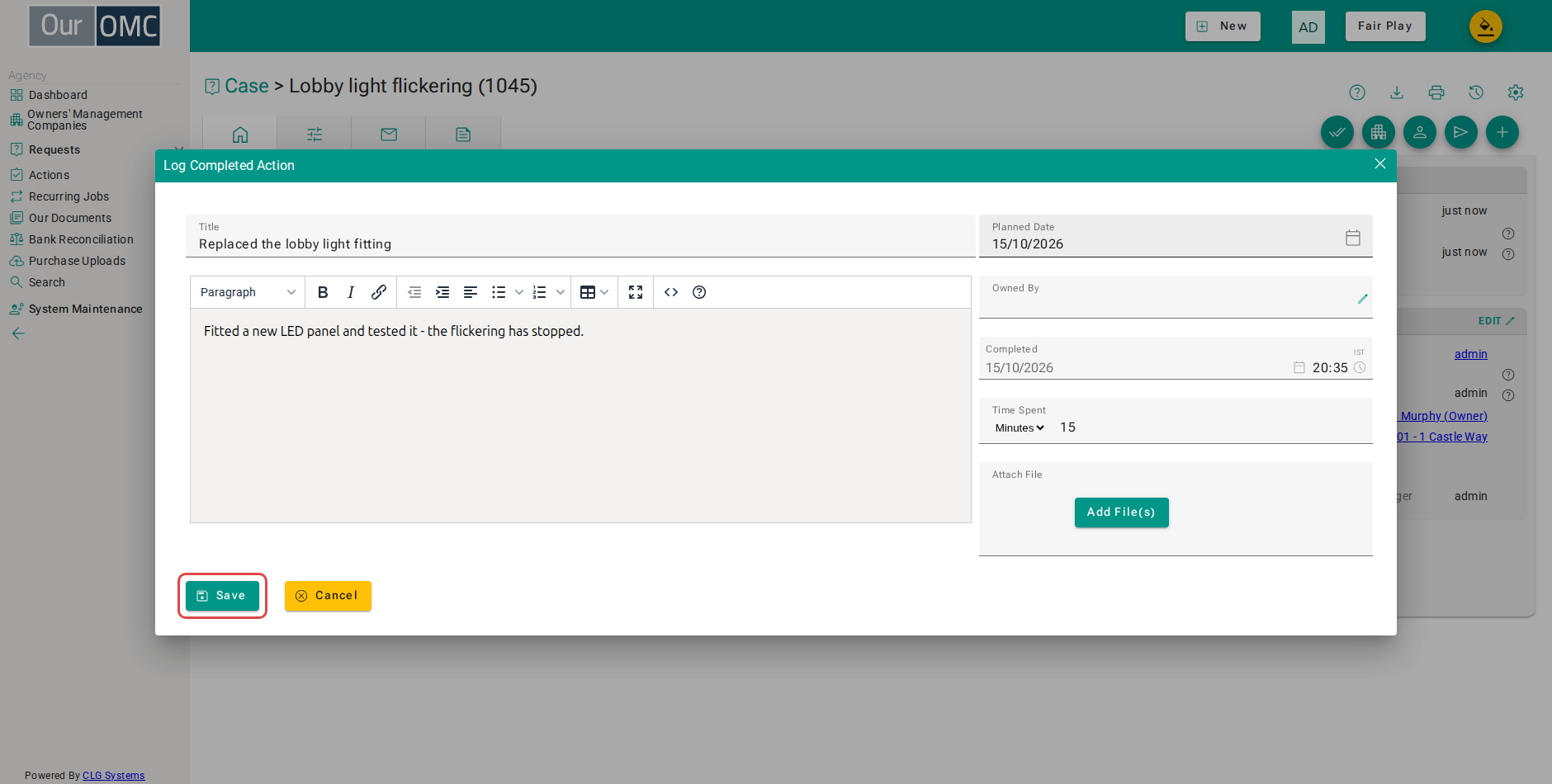Screen dimensions: 1552x784
Task: Open the Minutes time unit dropdown
Action: click(1020, 427)
